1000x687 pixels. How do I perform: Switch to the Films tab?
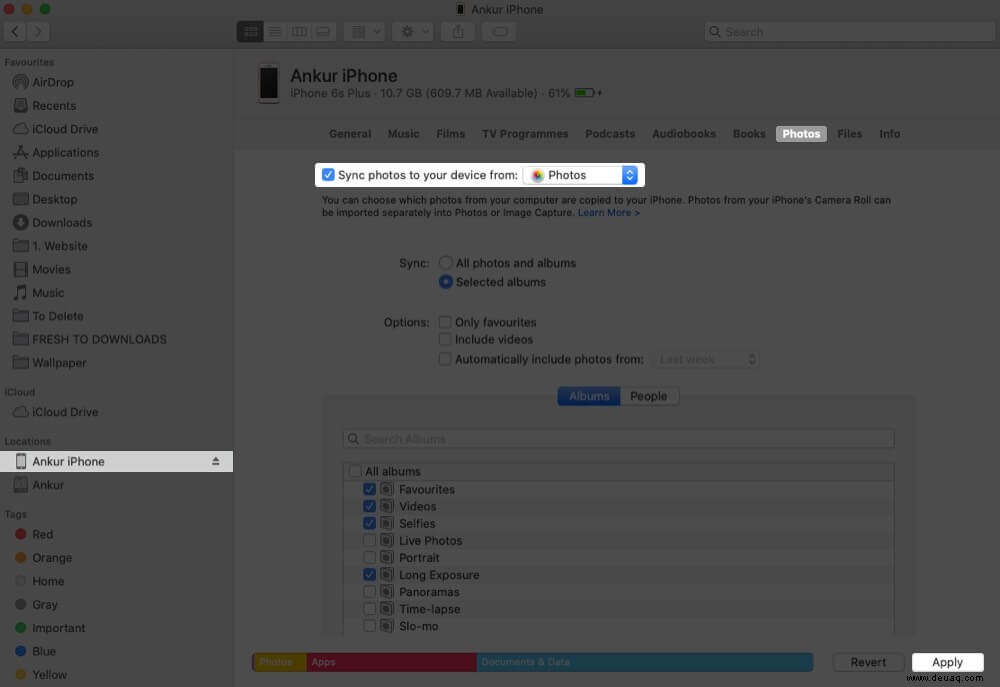[x=450, y=134]
